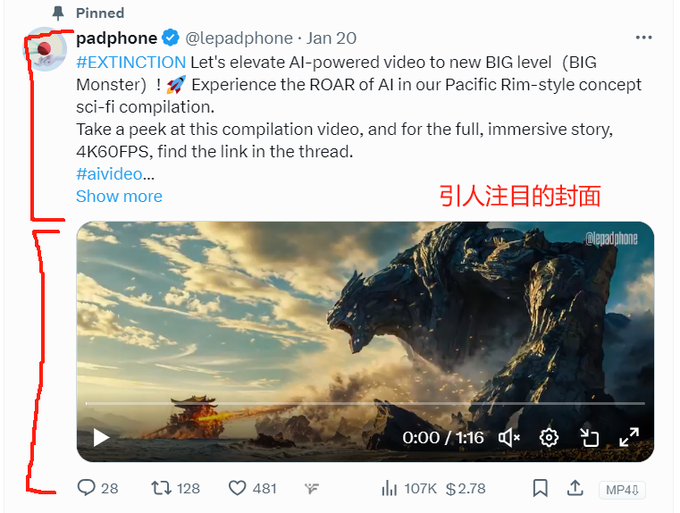Click the extension icon beside likes
The width and height of the screenshot is (680, 513).
tap(311, 489)
